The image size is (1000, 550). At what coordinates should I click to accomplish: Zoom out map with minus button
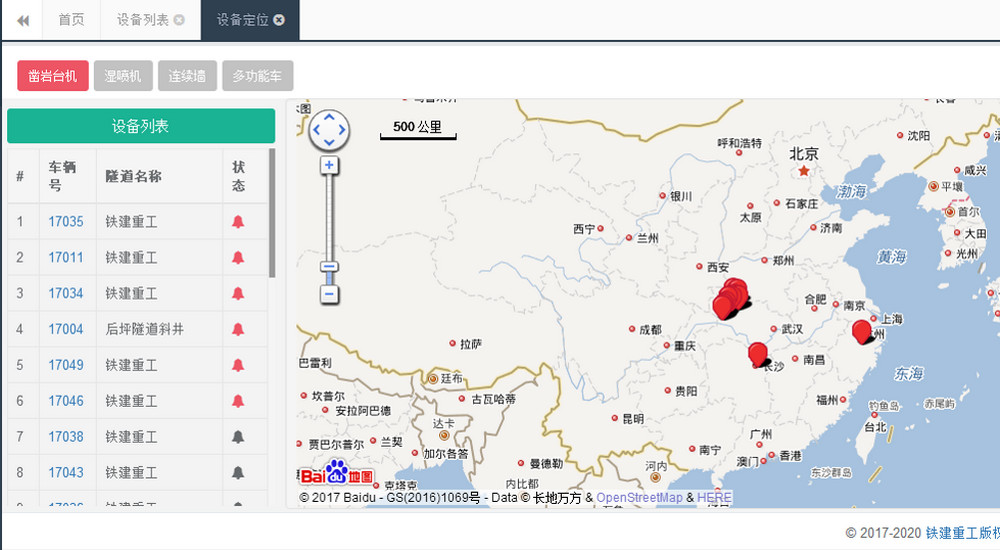click(329, 294)
